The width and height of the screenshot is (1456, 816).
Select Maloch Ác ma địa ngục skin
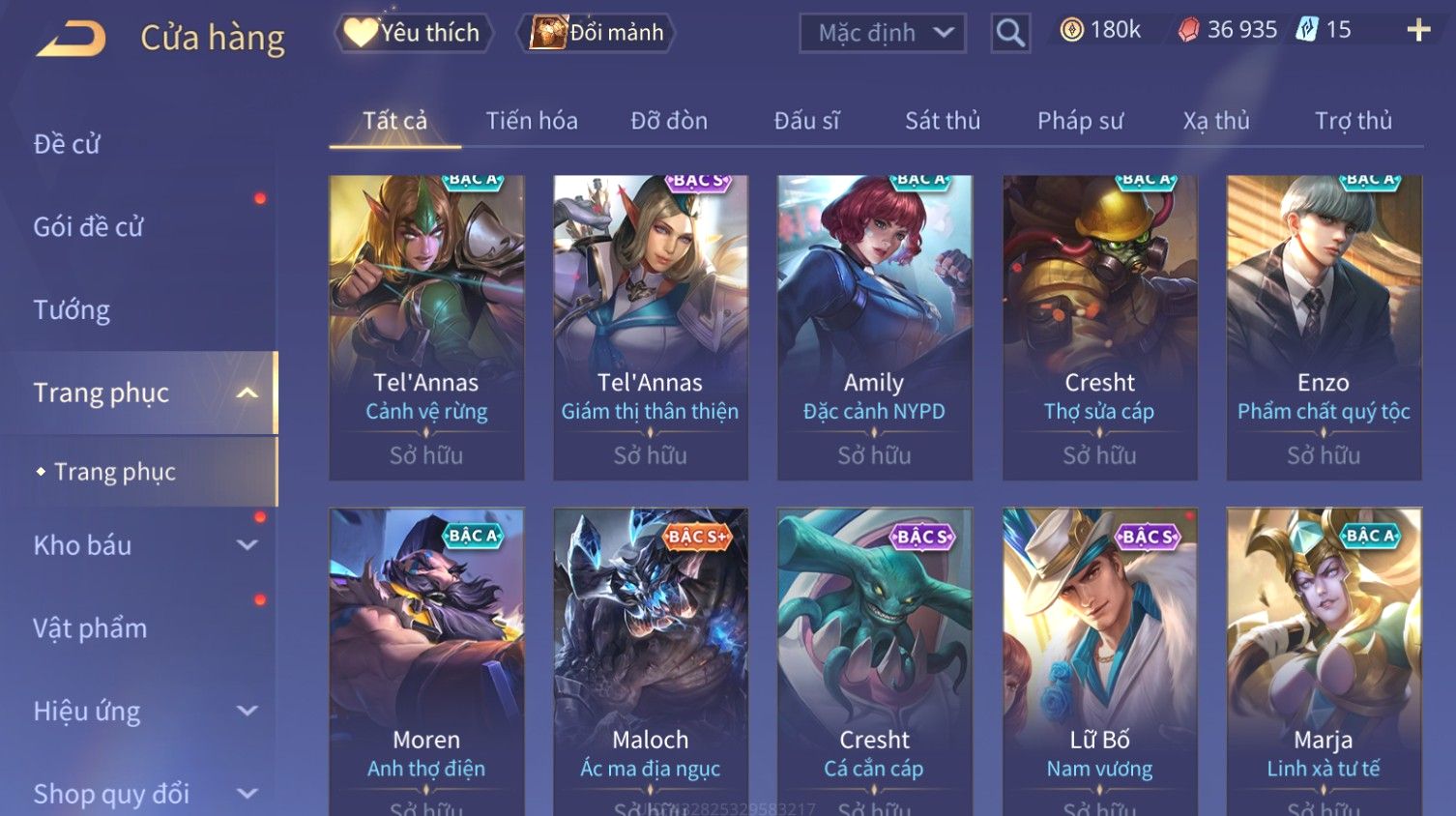pyautogui.click(x=651, y=662)
